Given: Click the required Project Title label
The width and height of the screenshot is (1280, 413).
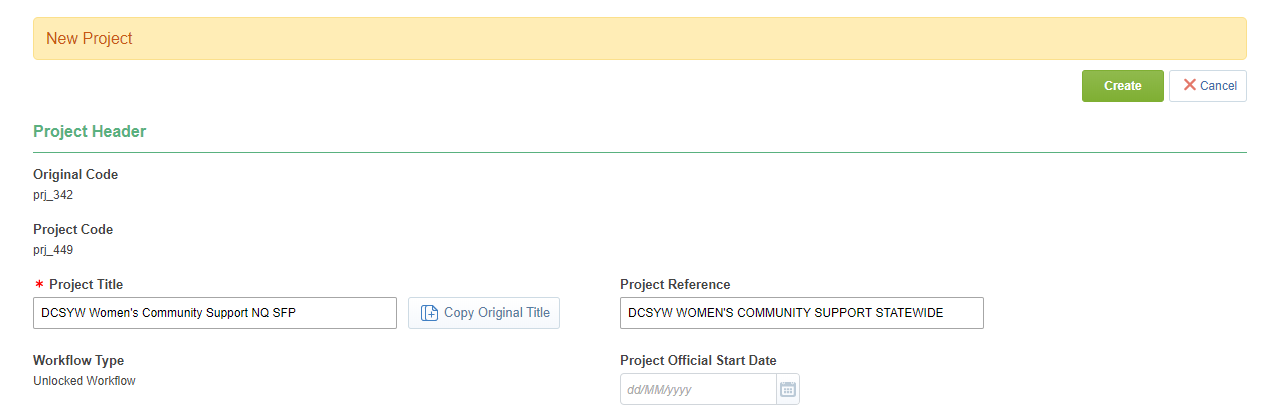Looking at the screenshot, I should tap(86, 285).
